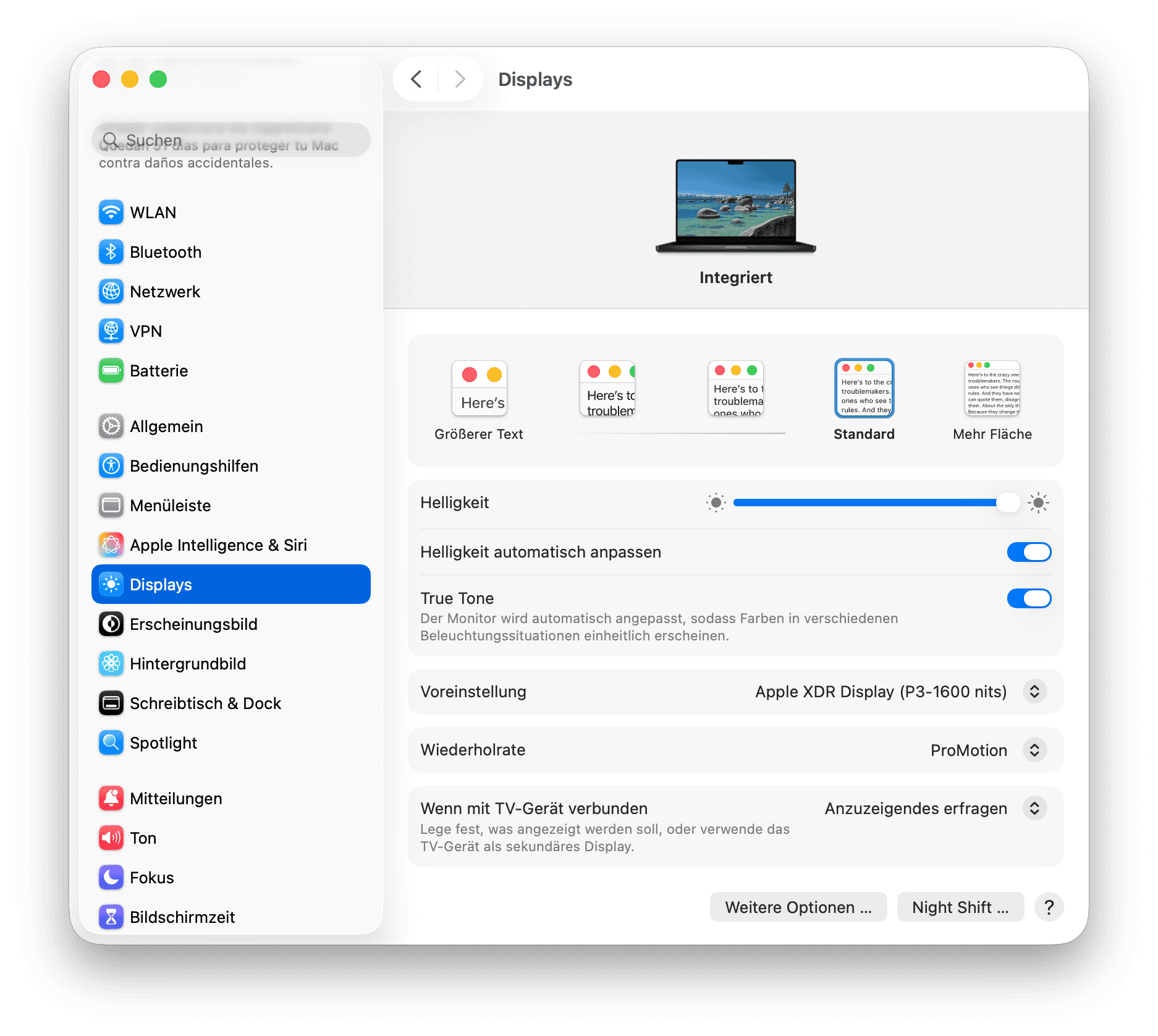The image size is (1158, 1036).
Task: Click the Bildschirmzeit hourglass icon
Action: pyautogui.click(x=111, y=917)
